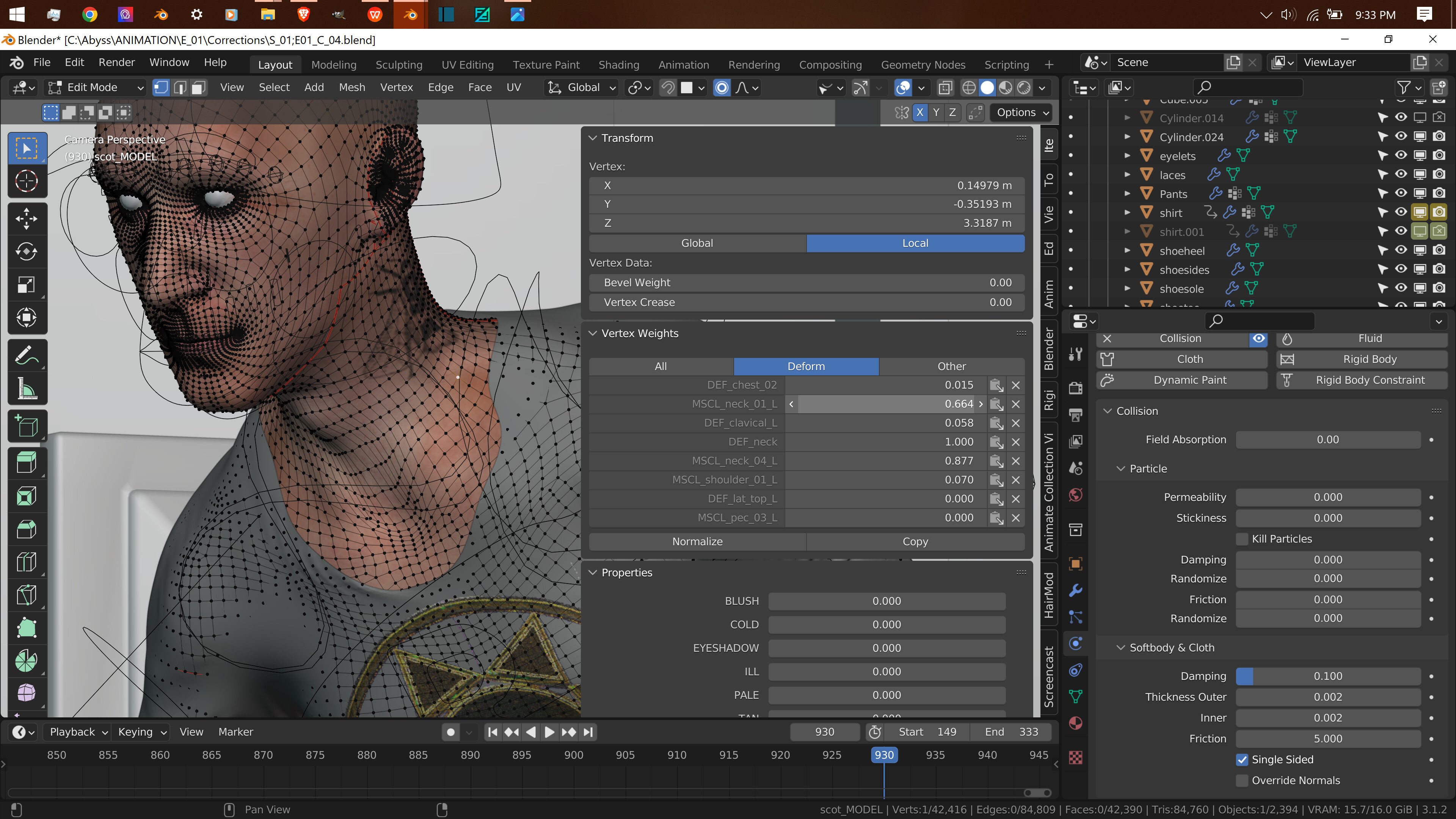Select the Inset Faces tool

tap(27, 496)
